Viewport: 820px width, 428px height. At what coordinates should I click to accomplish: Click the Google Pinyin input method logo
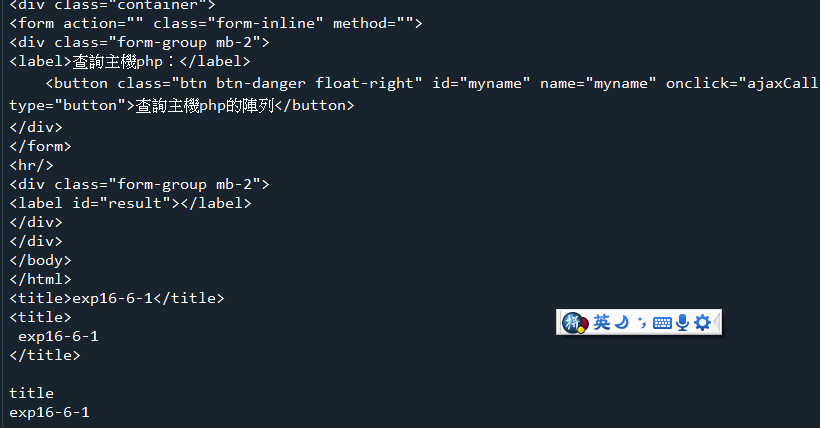[575, 322]
